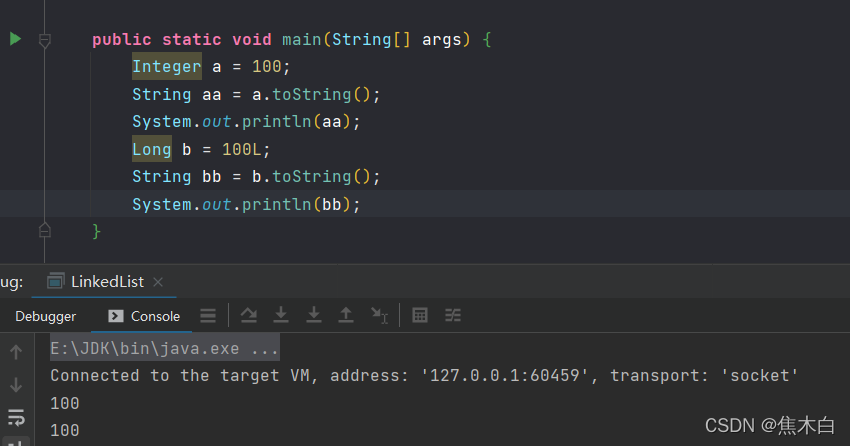Click the Trace Current Stream Chain icon
Image resolution: width=850 pixels, height=446 pixels.
click(453, 315)
